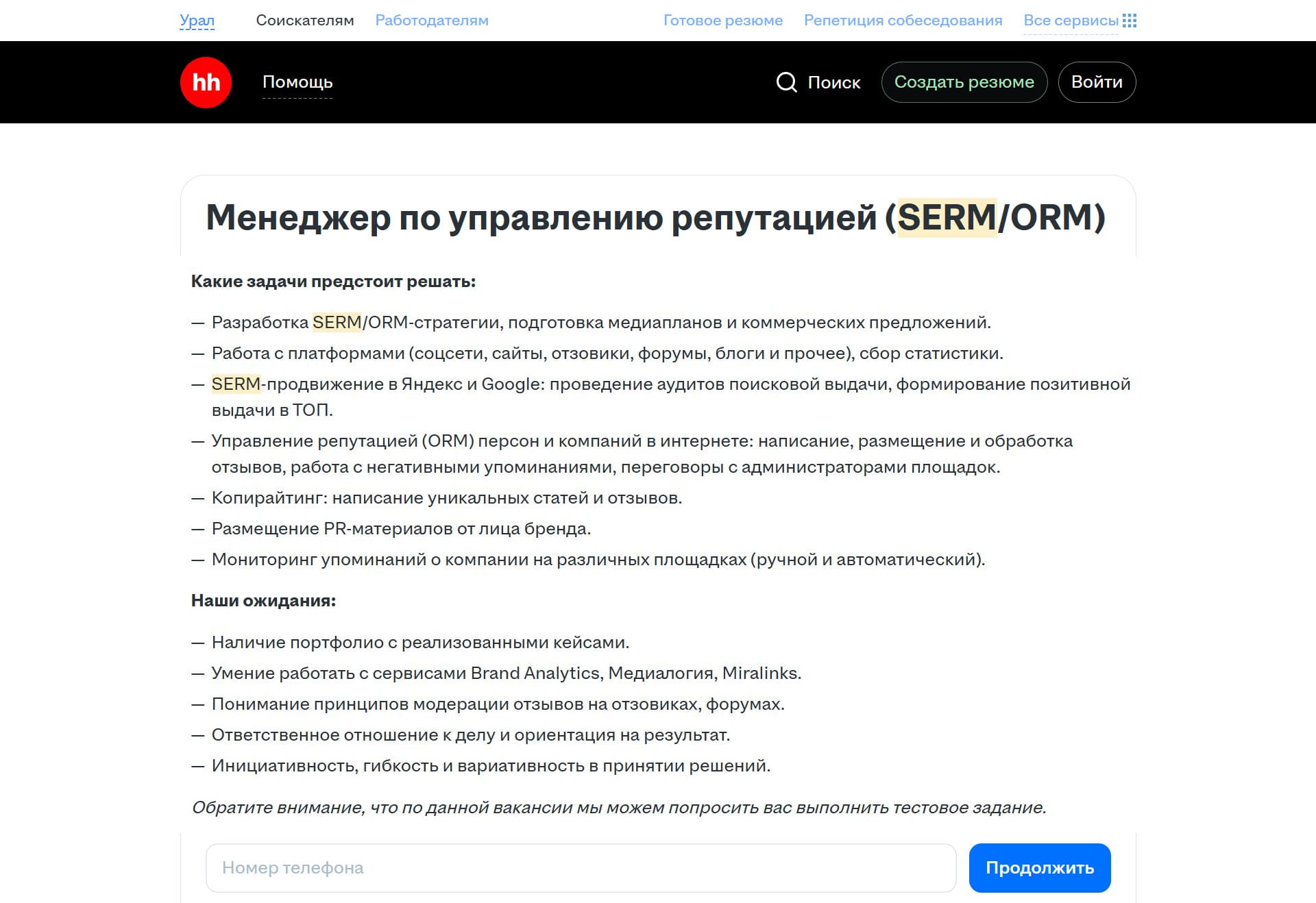Expand the Все сервисы menu

click(x=1069, y=20)
